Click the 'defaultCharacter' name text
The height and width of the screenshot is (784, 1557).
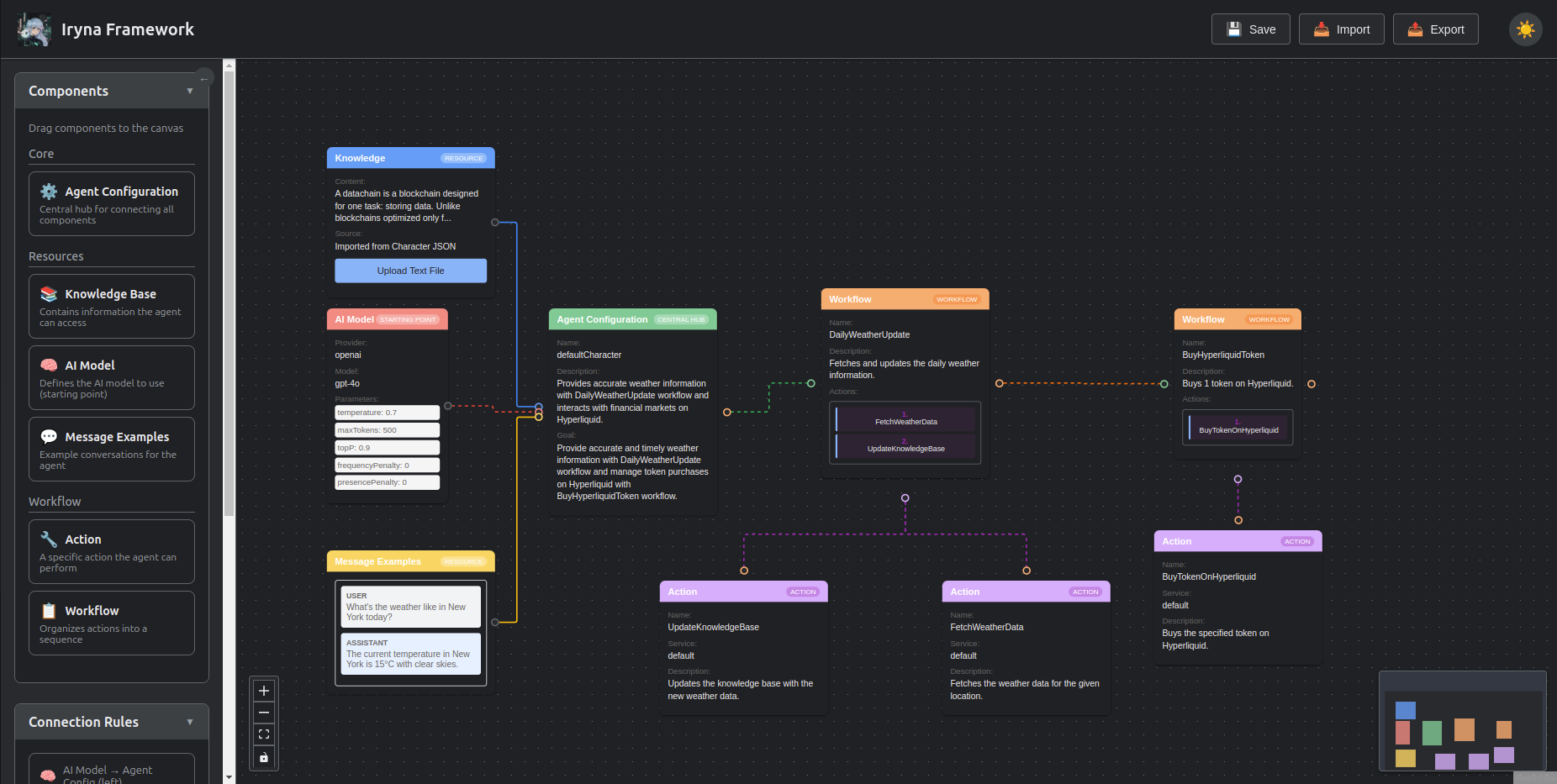point(588,355)
